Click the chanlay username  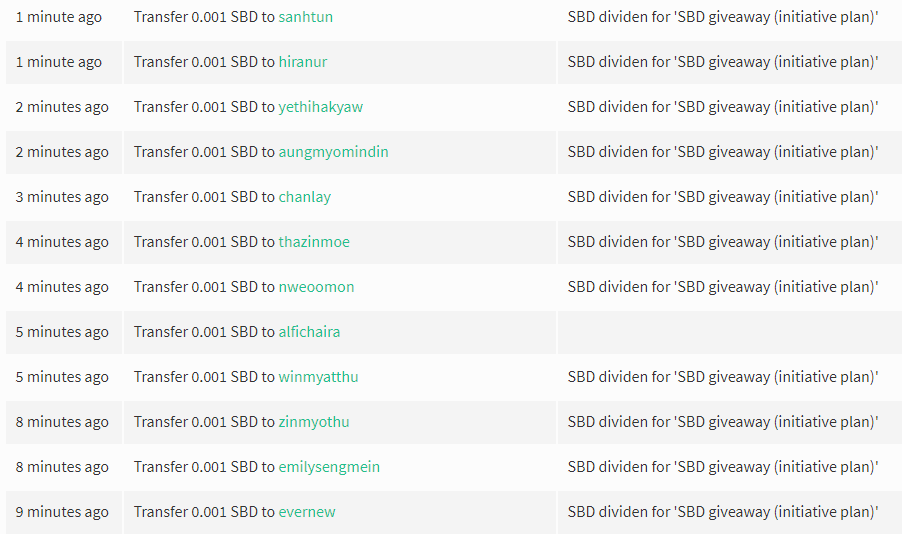tap(304, 197)
